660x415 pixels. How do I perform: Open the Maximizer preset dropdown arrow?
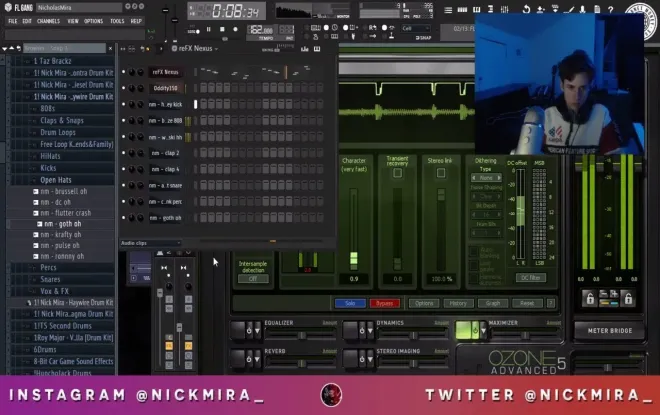click(484, 331)
